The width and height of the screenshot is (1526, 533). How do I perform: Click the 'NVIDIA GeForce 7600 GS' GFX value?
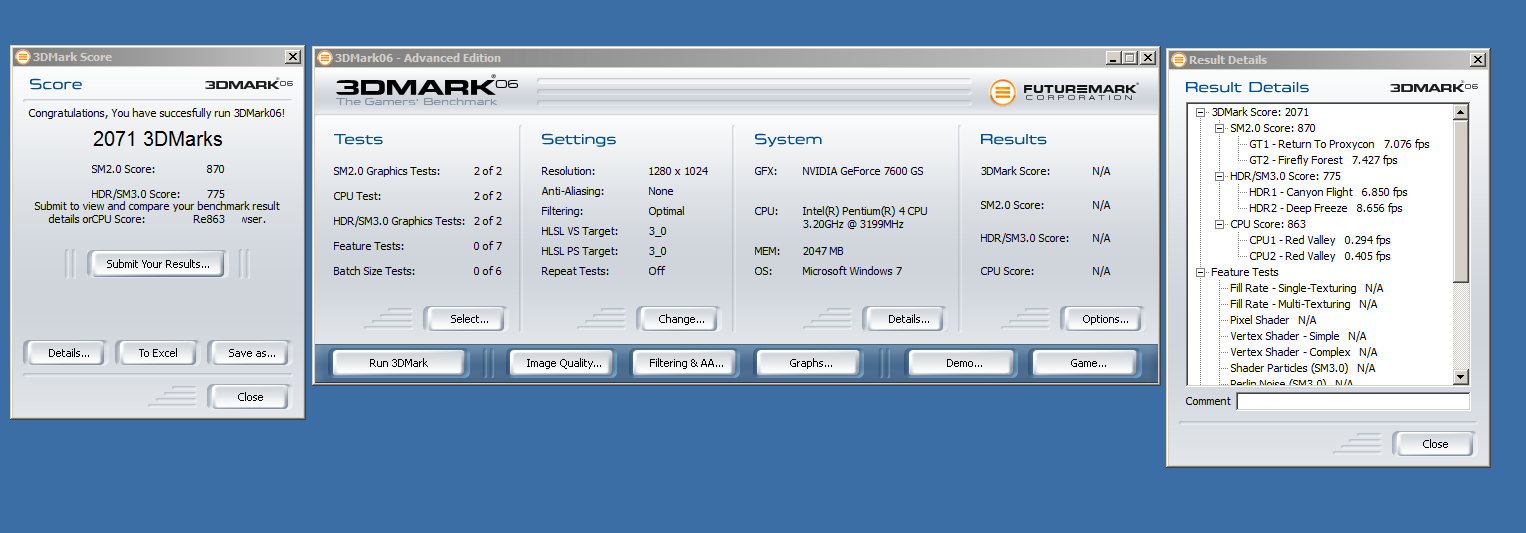click(863, 171)
